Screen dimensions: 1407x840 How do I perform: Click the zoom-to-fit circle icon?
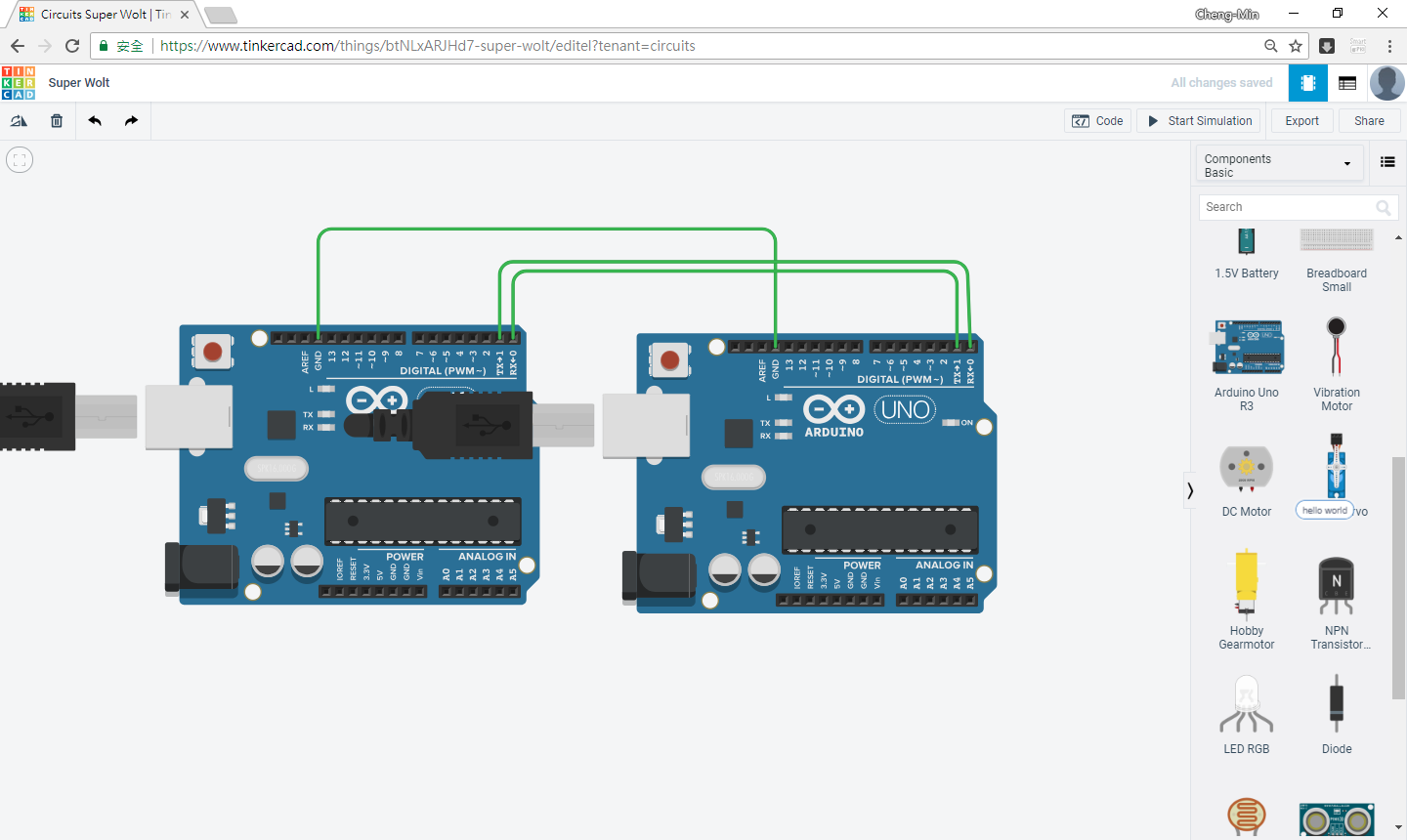click(19, 159)
